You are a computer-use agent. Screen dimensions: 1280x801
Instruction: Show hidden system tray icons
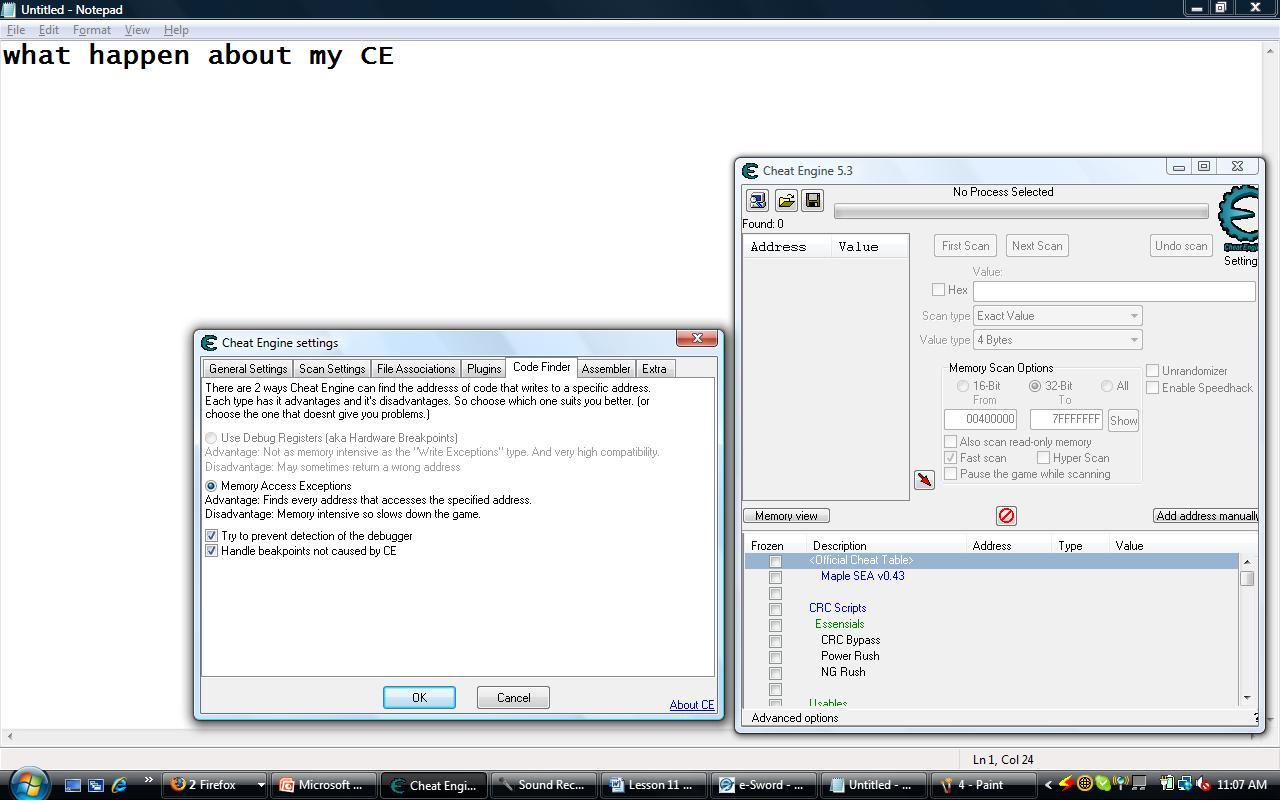pyautogui.click(x=1048, y=785)
